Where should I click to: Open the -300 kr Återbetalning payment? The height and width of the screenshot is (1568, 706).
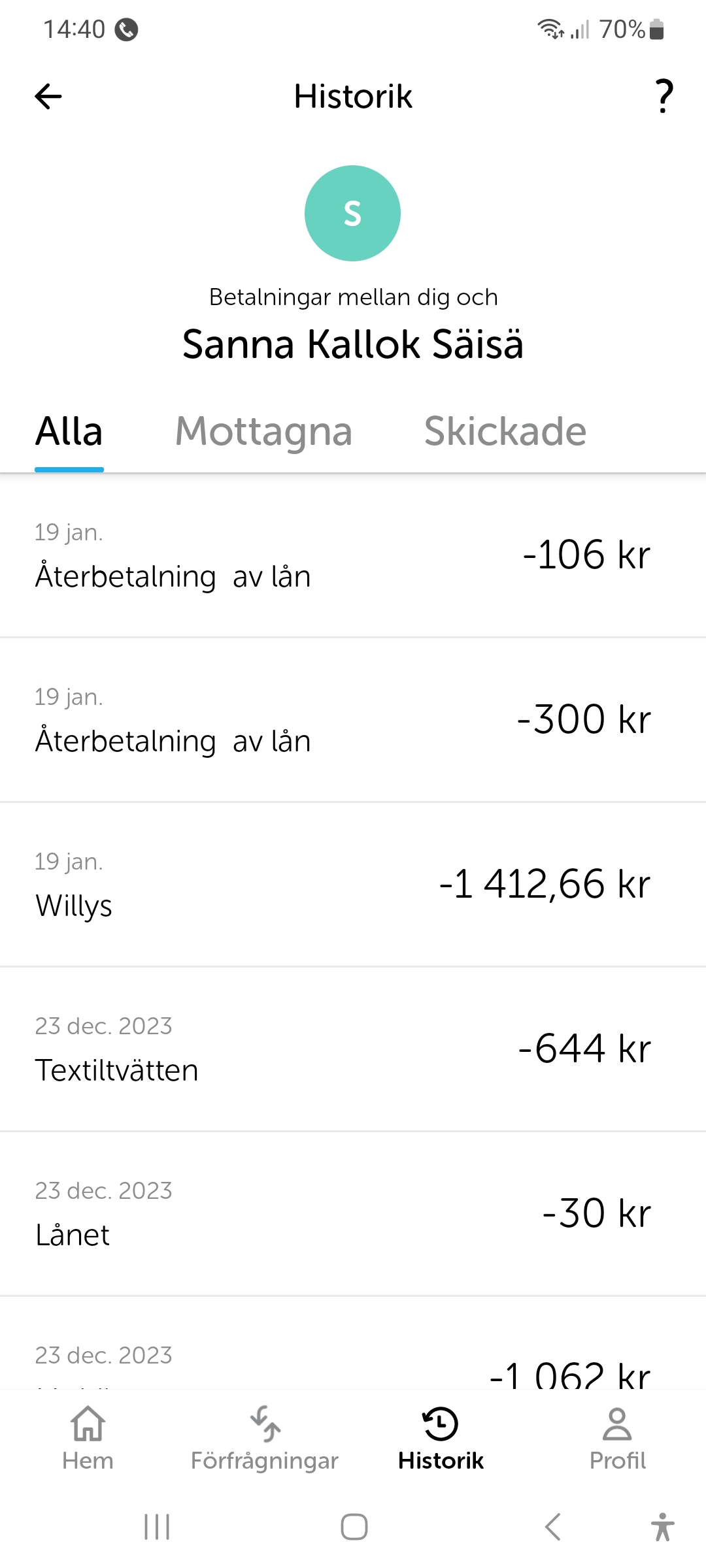click(353, 720)
